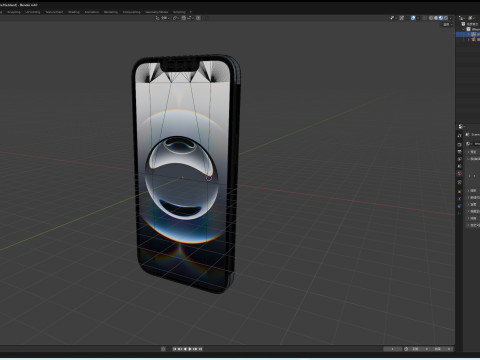Open the Compositing workspace tab

(132, 12)
